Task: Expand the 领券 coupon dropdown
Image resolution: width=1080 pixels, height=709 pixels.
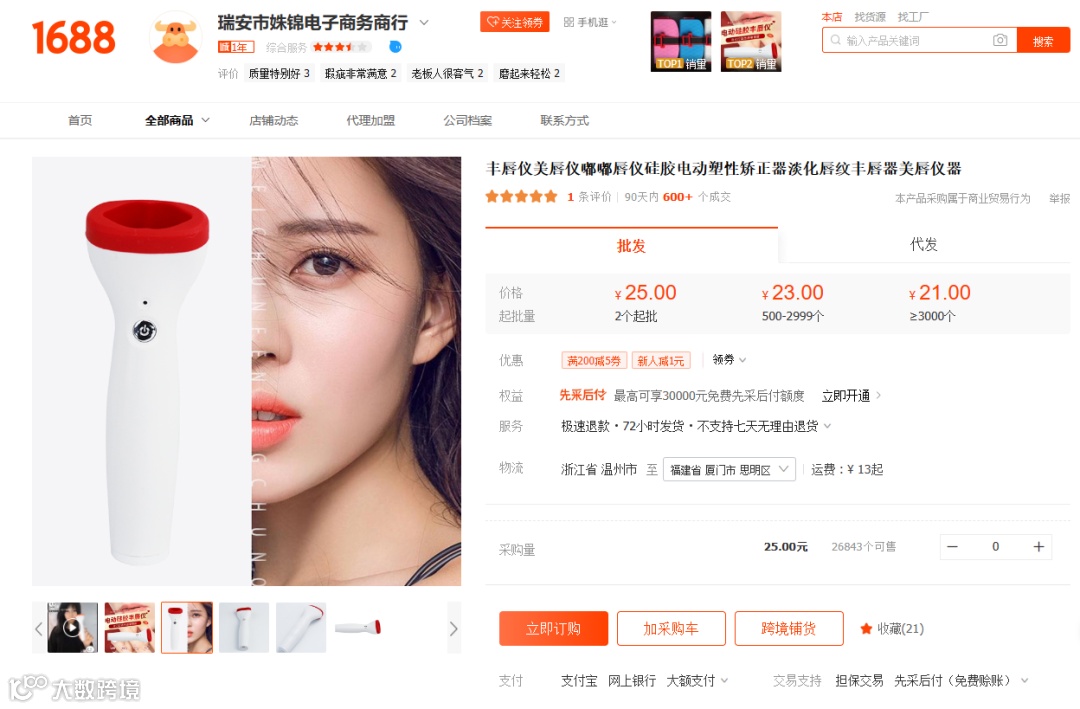Action: pos(729,360)
